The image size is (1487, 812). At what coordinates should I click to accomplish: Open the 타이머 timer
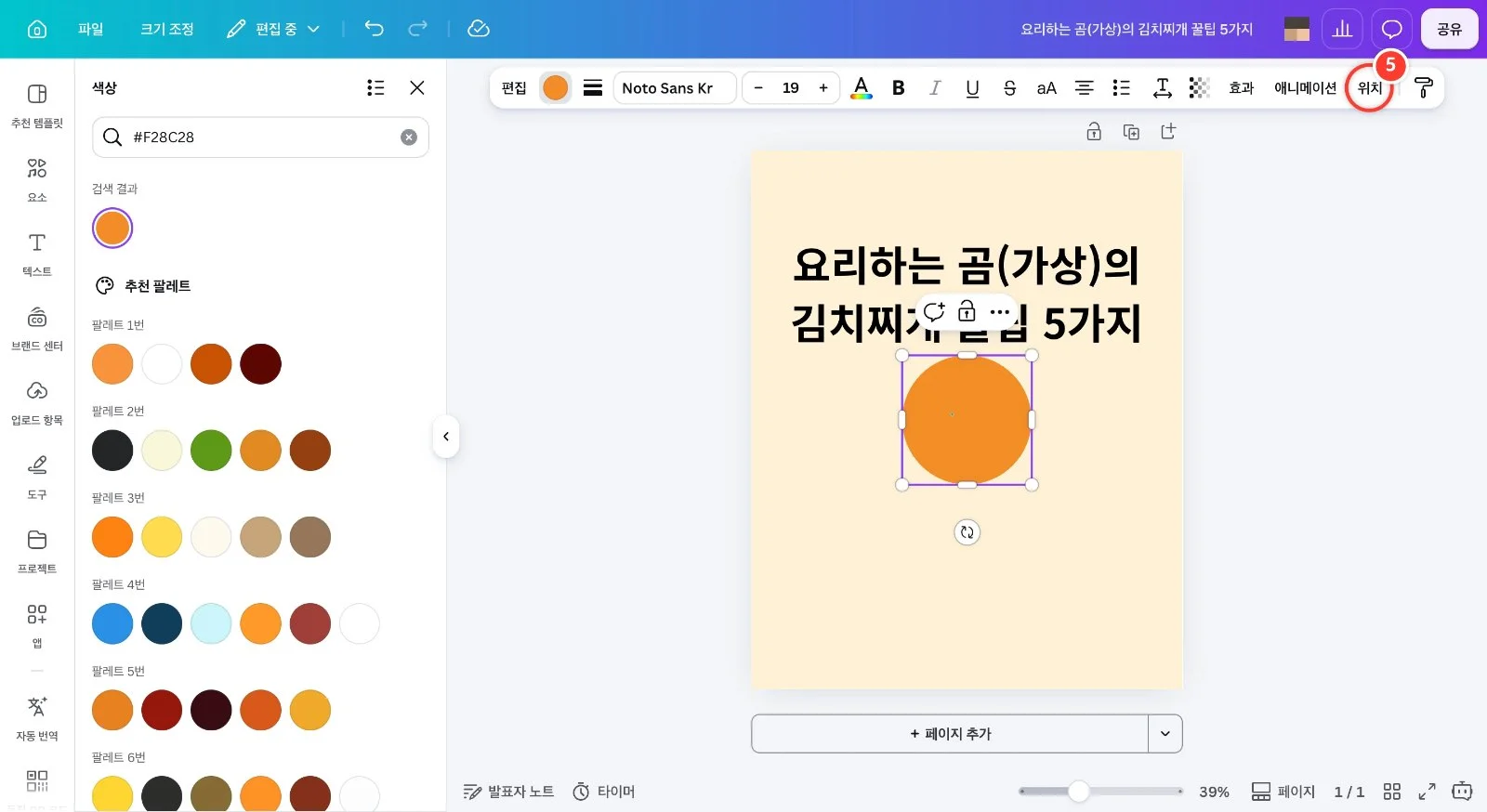(x=603, y=792)
